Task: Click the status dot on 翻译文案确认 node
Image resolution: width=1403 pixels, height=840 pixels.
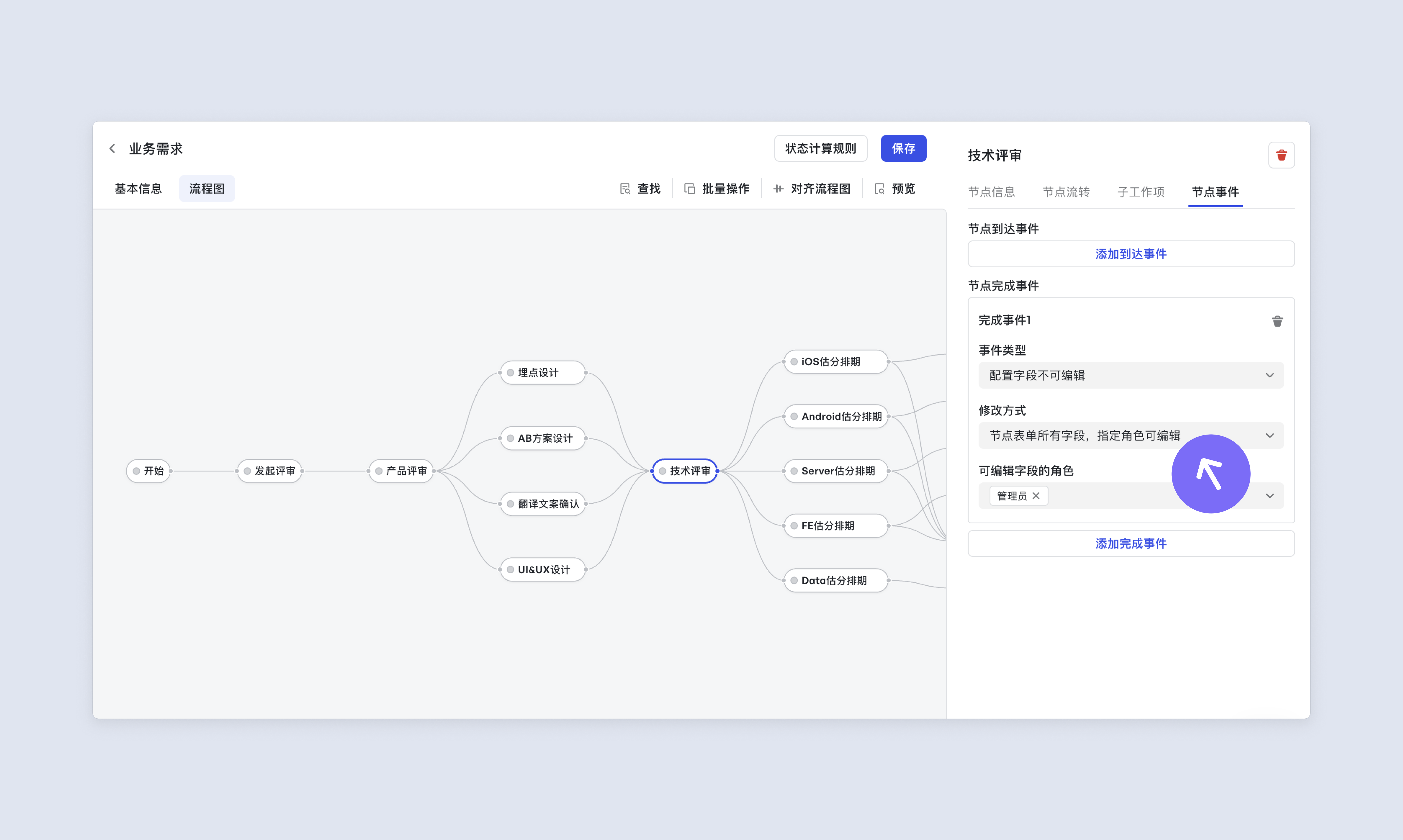Action: [x=511, y=504]
